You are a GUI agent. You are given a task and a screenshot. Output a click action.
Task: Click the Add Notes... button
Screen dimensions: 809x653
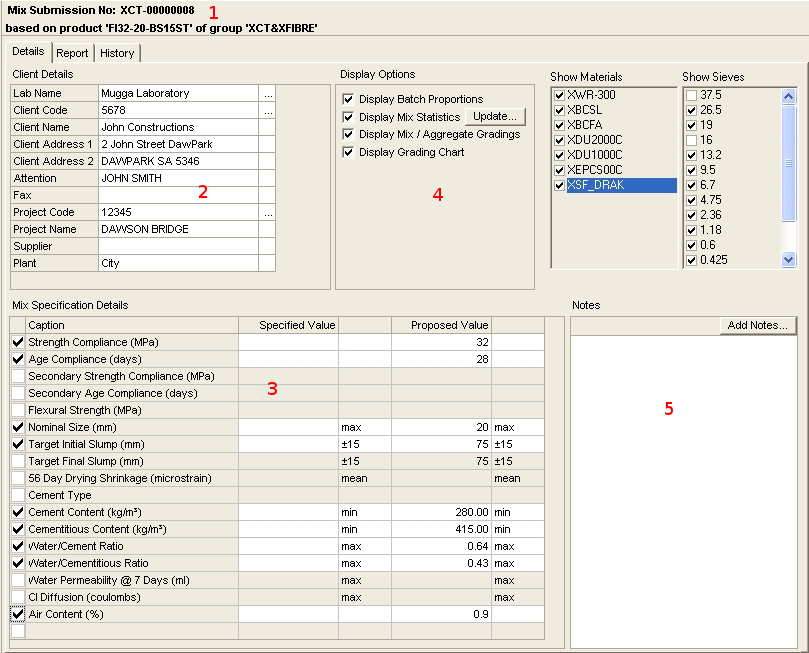click(757, 325)
